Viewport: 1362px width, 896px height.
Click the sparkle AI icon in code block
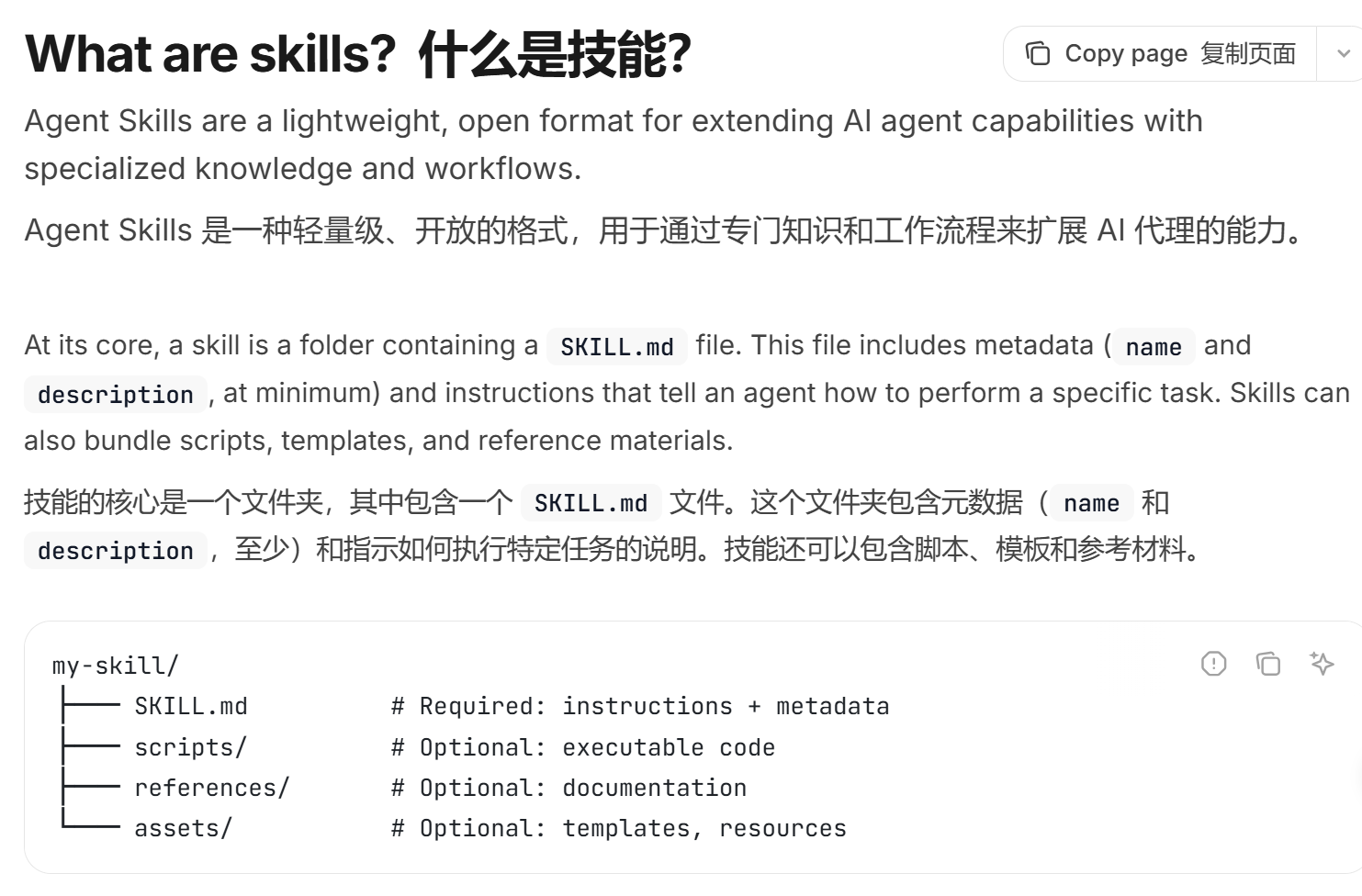pyautogui.click(x=1322, y=663)
